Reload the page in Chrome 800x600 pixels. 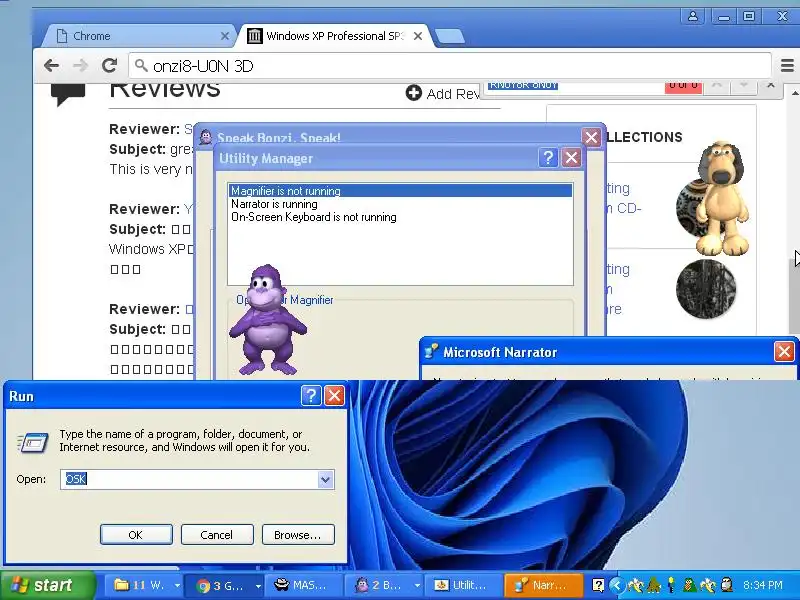click(x=109, y=66)
